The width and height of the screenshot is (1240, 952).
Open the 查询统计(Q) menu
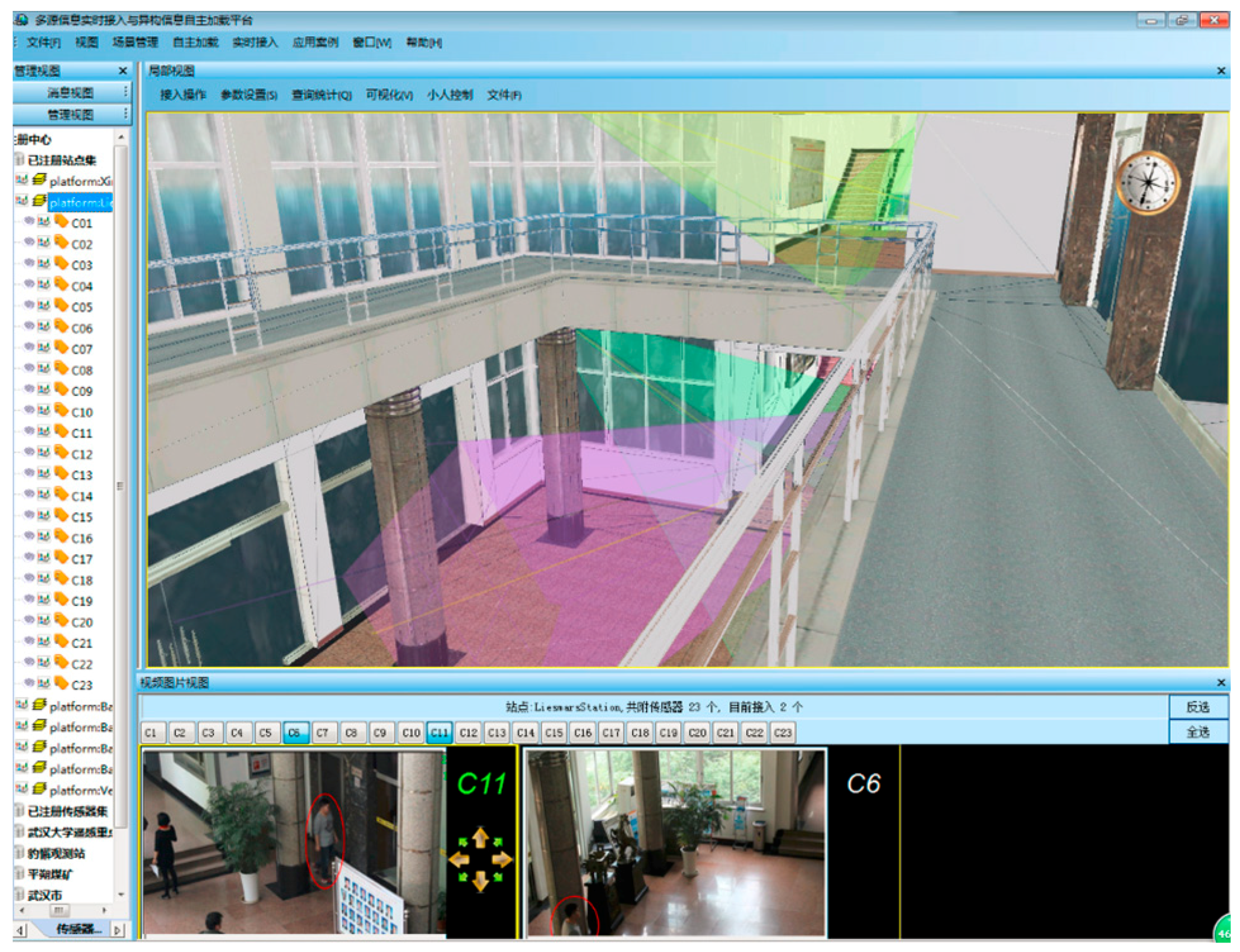[321, 95]
